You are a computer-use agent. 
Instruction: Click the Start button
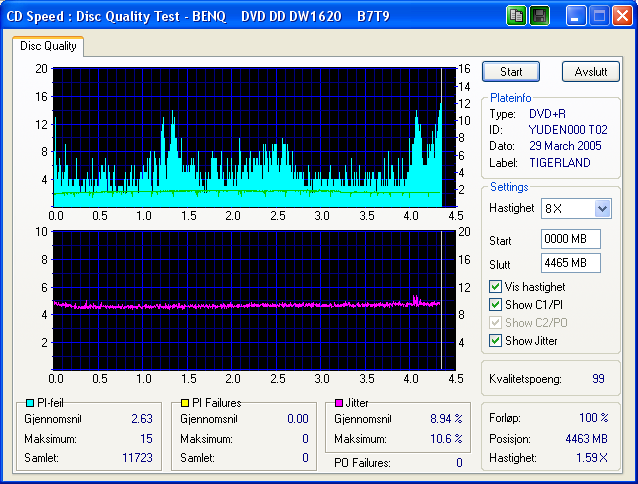pos(511,72)
